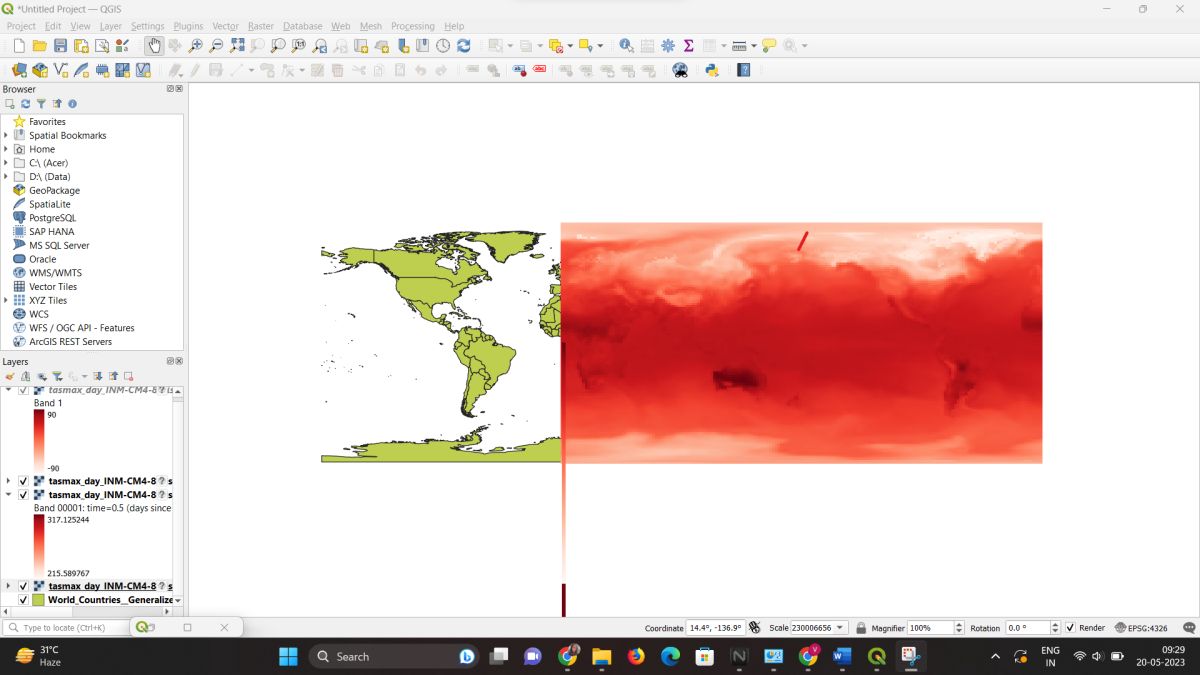Expand the XYZ Tiles node

point(6,300)
